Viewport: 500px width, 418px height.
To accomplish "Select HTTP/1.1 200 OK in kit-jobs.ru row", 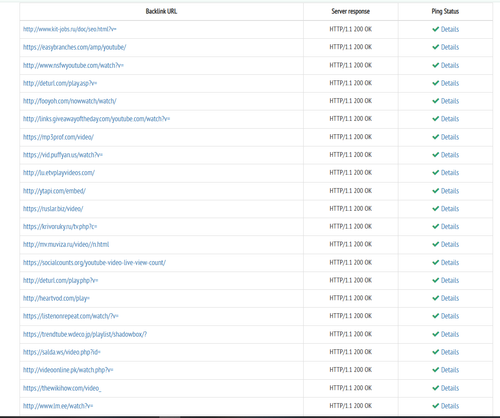I will pyautogui.click(x=351, y=29).
